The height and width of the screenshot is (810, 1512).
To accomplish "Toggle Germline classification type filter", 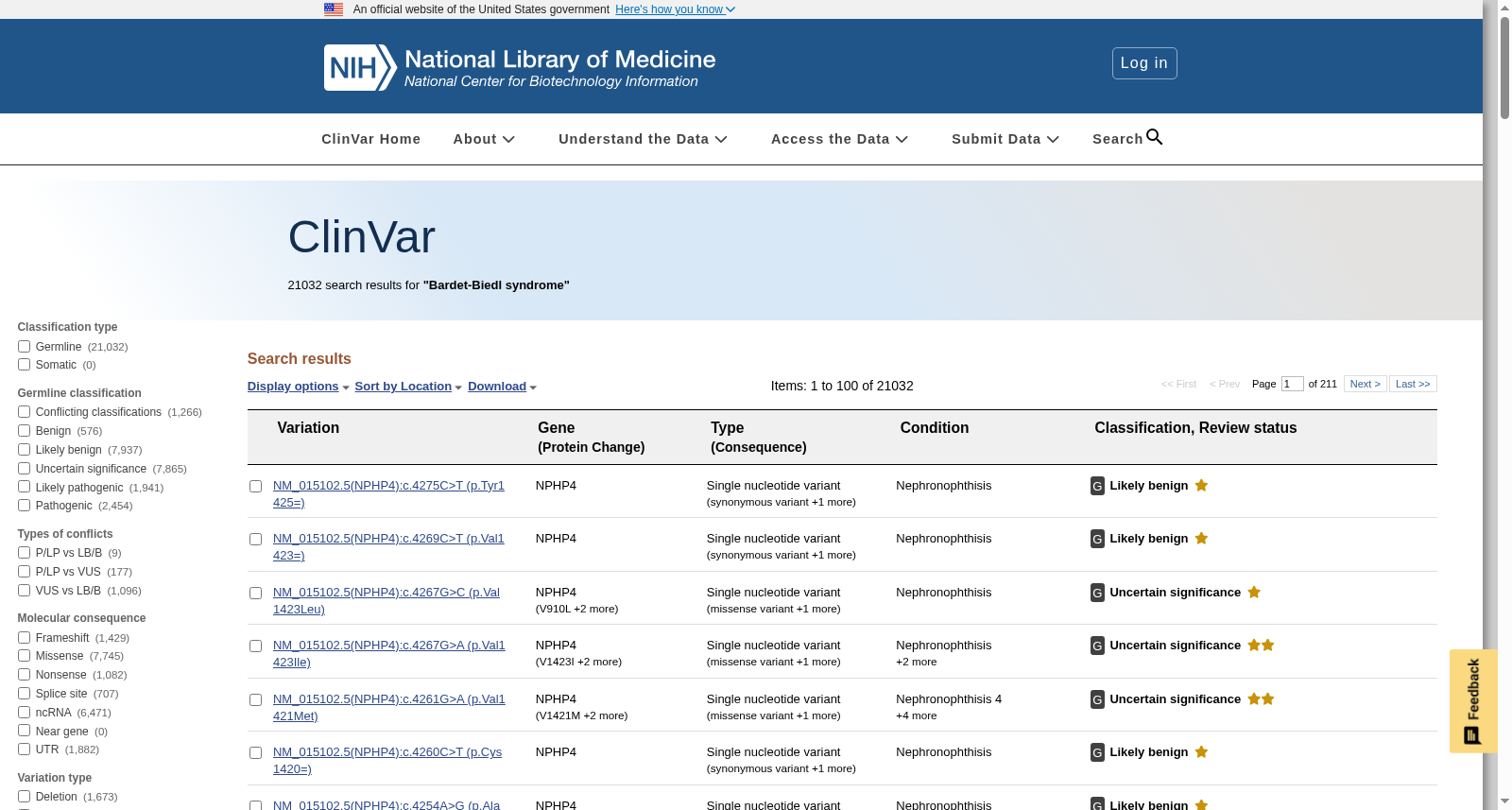I will pos(24,347).
